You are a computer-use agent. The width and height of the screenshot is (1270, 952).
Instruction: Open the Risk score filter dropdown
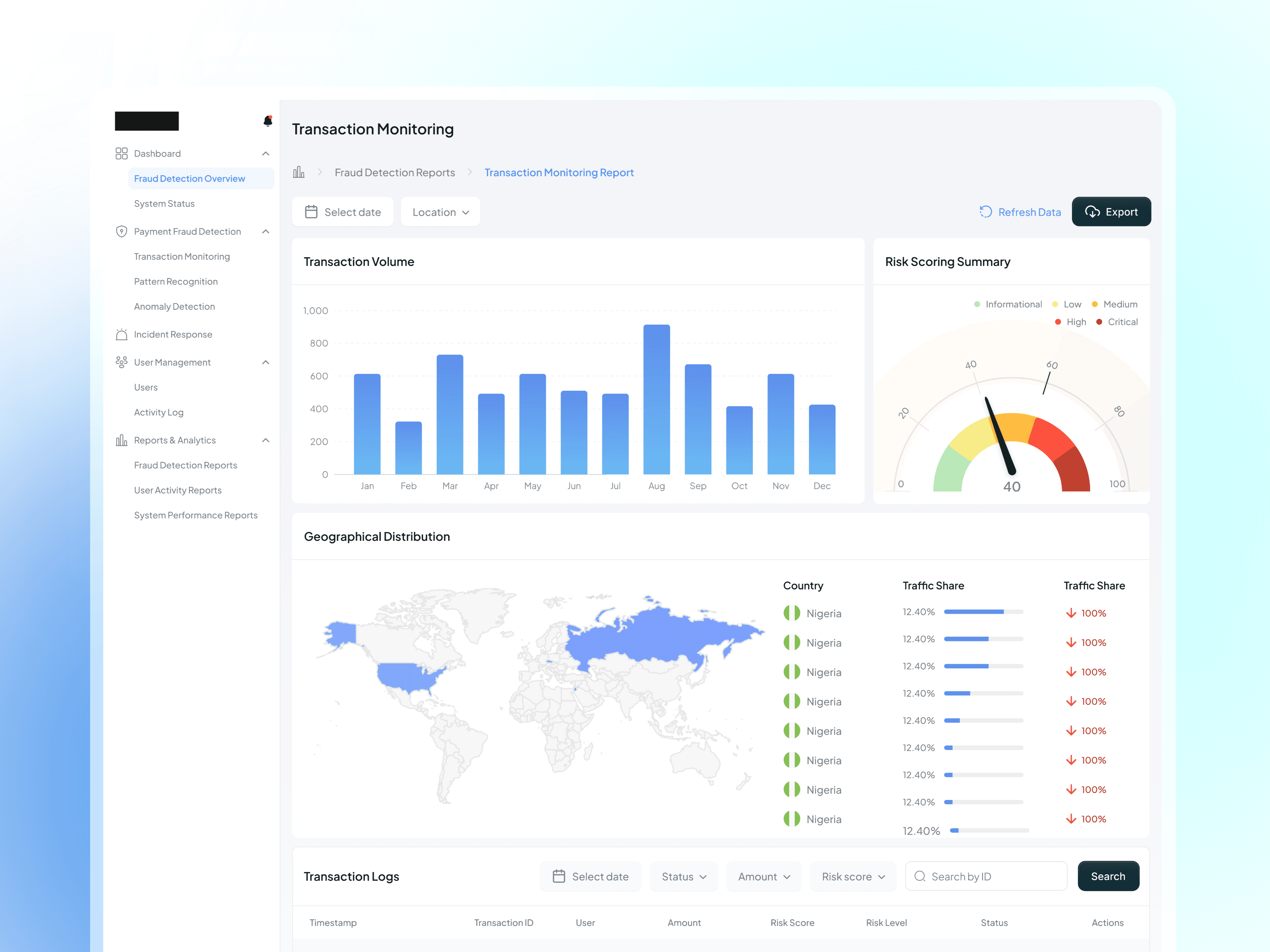(x=853, y=876)
